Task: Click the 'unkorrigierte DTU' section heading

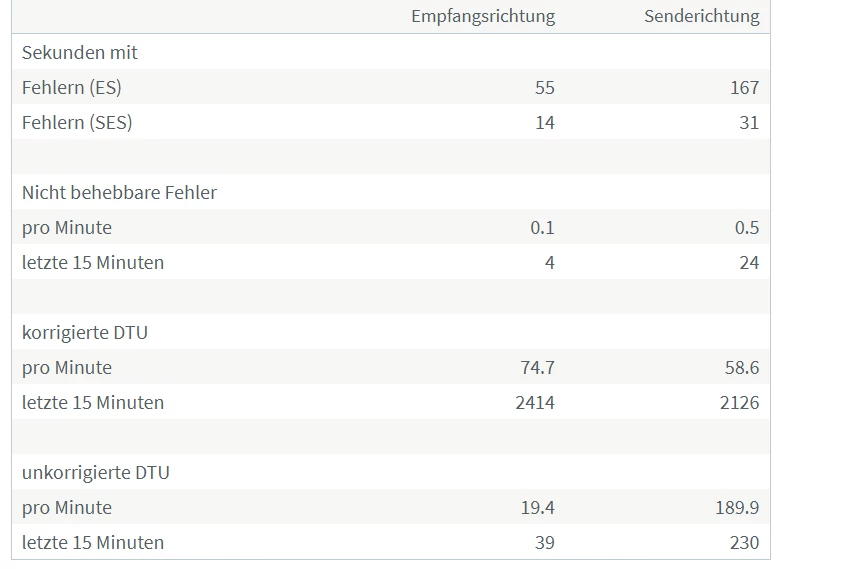Action: click(96, 472)
